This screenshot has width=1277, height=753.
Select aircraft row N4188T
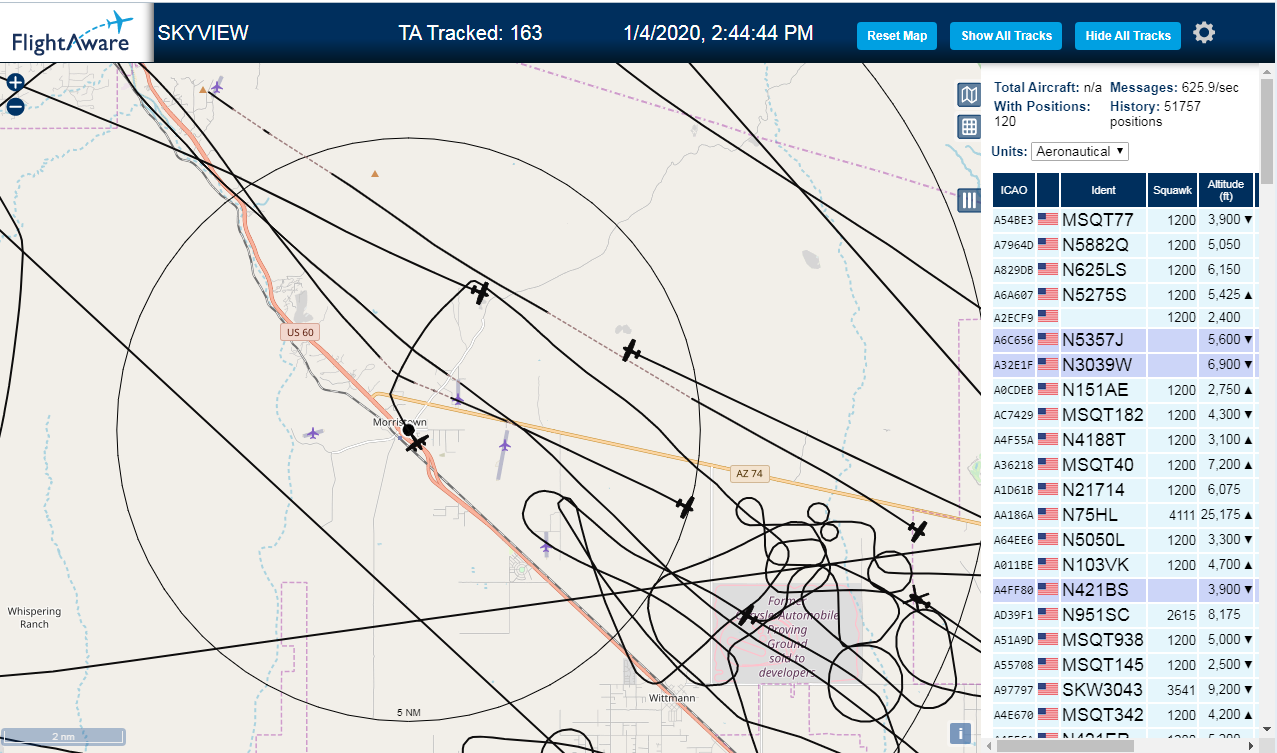click(x=1124, y=440)
